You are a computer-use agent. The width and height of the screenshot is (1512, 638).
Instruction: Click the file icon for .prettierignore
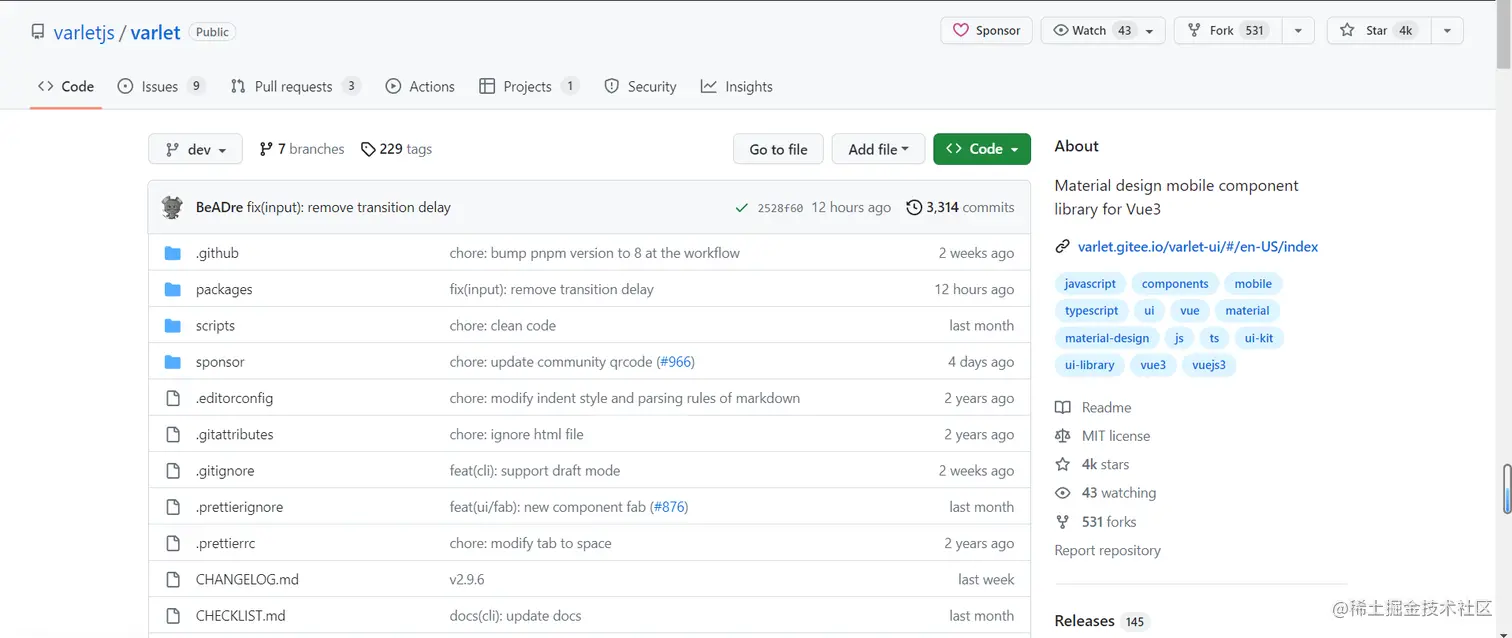point(172,507)
